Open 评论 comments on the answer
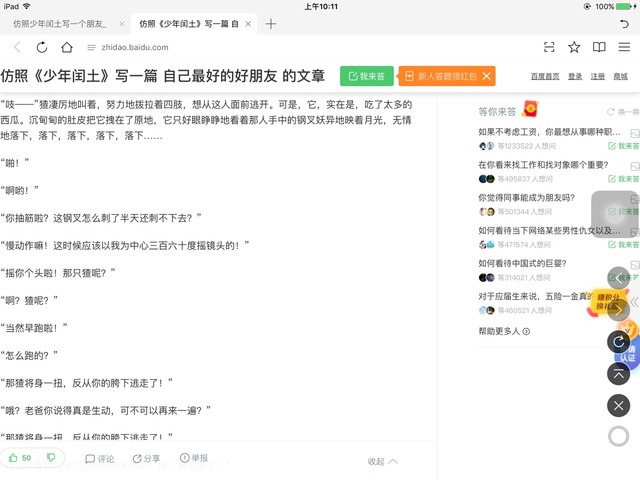640x480 pixels. [x=100, y=459]
